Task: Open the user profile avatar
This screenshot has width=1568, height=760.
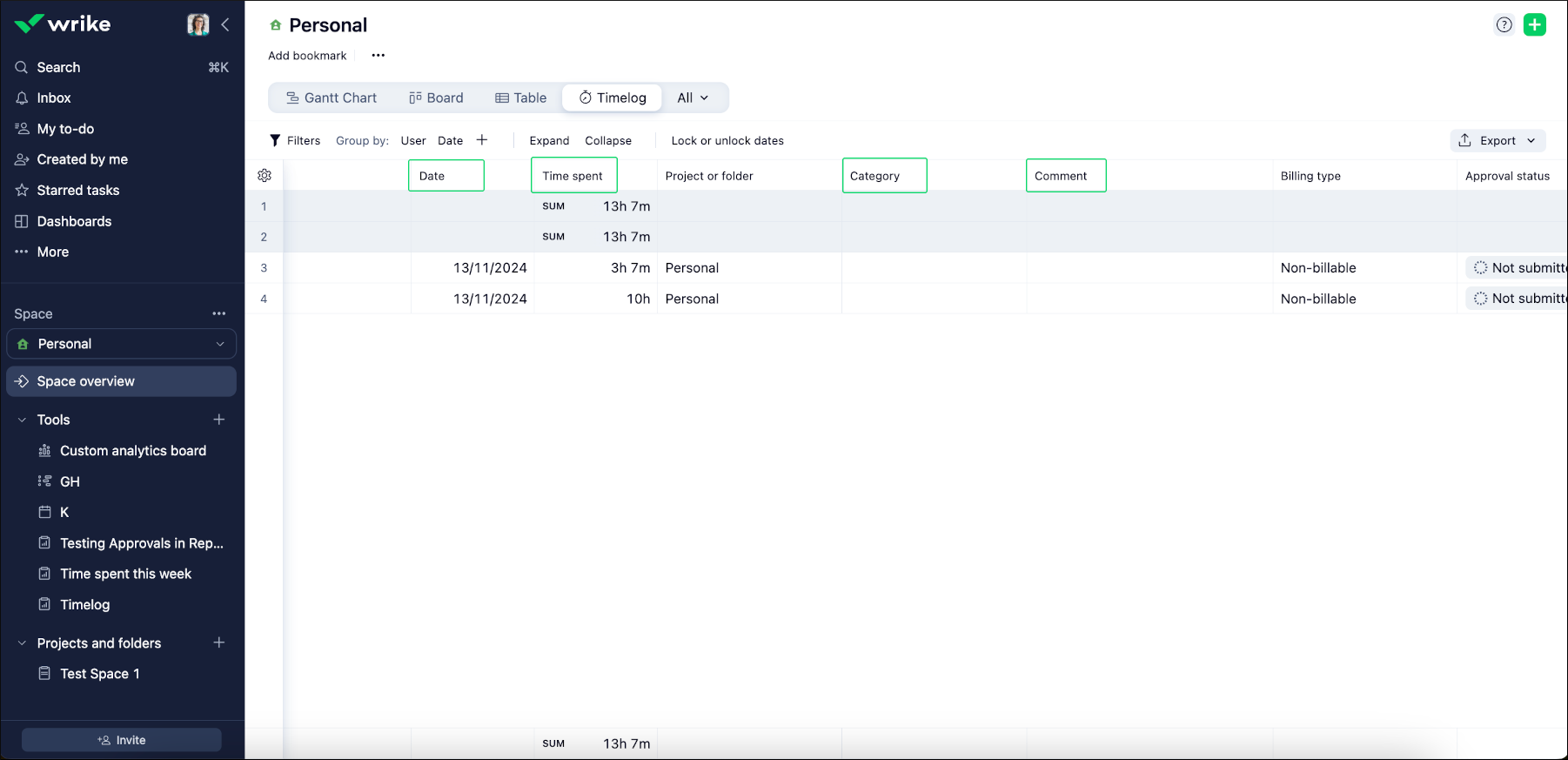Action: point(198,24)
